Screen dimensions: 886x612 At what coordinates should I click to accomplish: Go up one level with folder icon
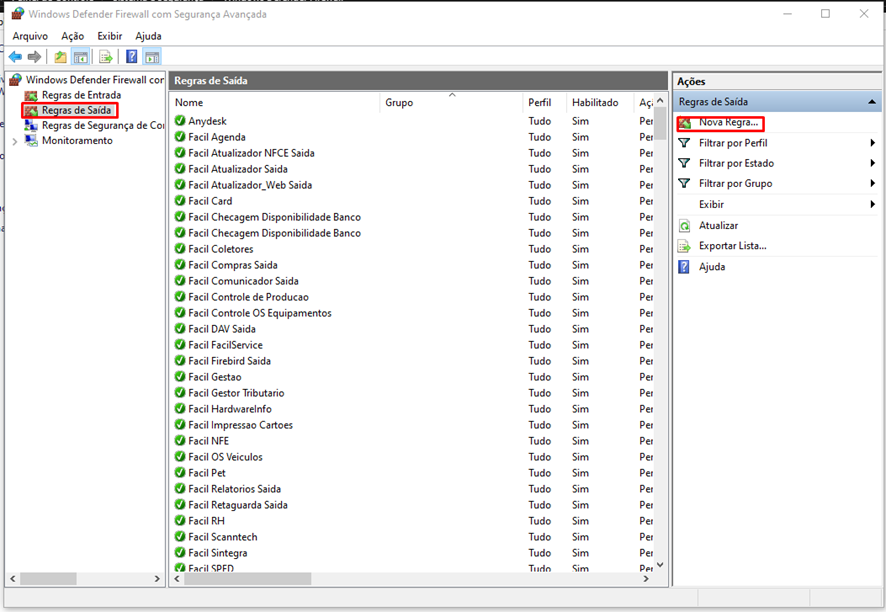pos(60,57)
